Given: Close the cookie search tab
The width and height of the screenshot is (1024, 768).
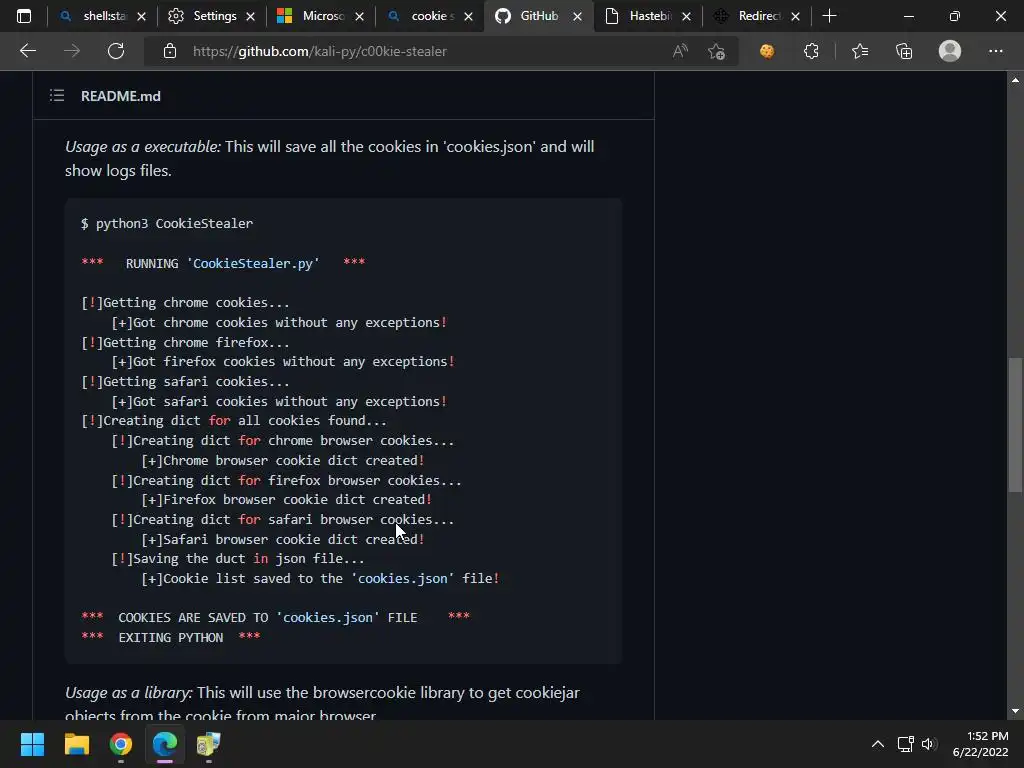Looking at the screenshot, I should click(468, 17).
